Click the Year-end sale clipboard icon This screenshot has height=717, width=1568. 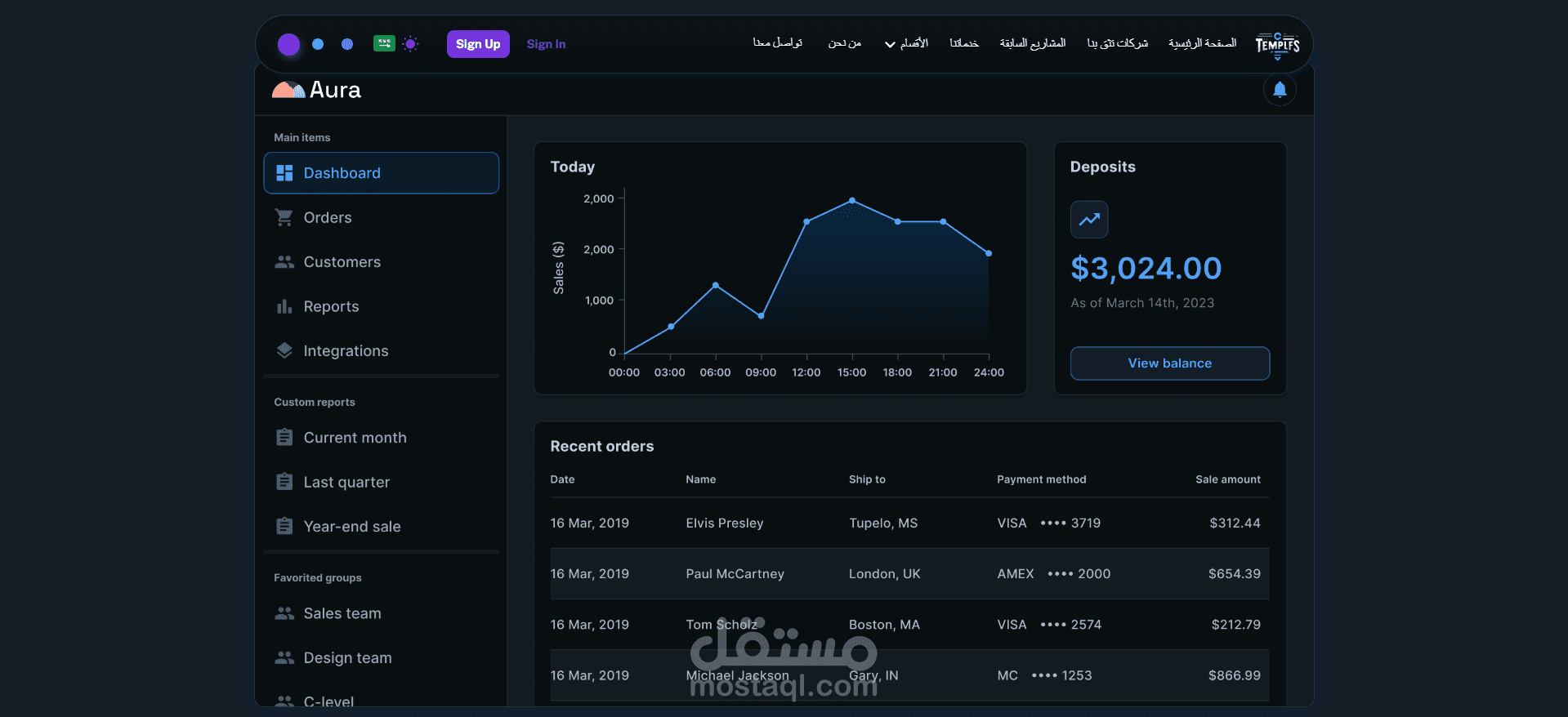[x=284, y=526]
